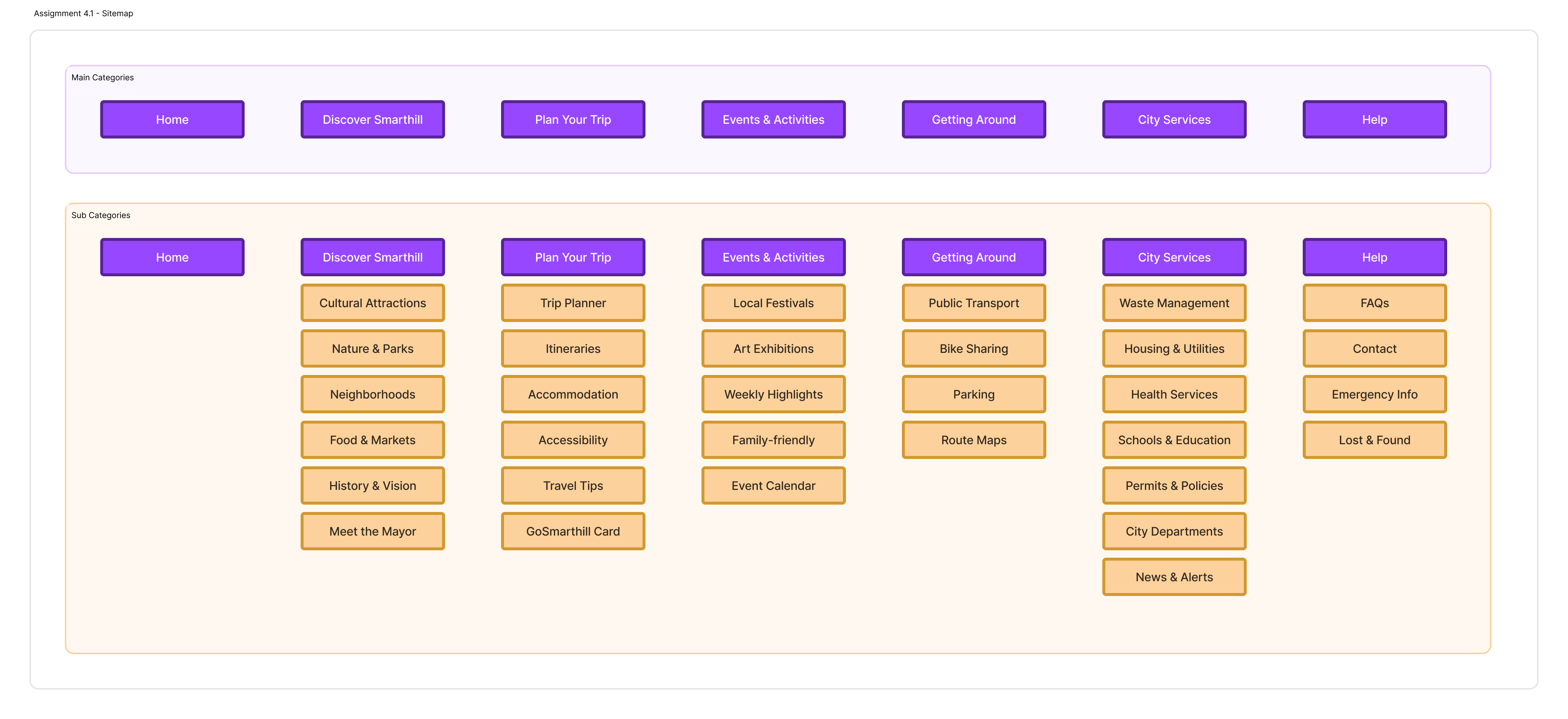Select the Lost & Found box
Screen dimensions: 1568x719
pos(1374,439)
